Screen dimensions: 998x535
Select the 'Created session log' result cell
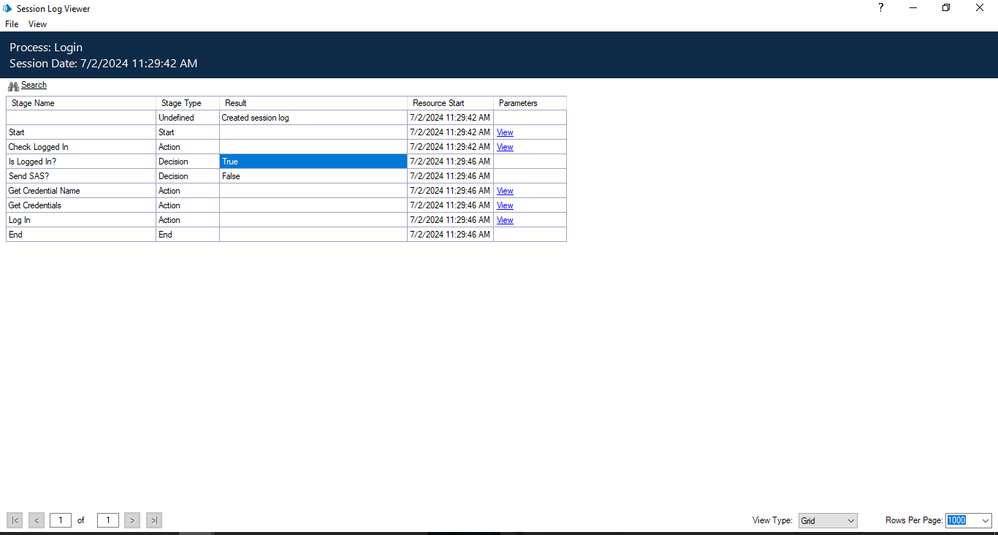click(313, 118)
